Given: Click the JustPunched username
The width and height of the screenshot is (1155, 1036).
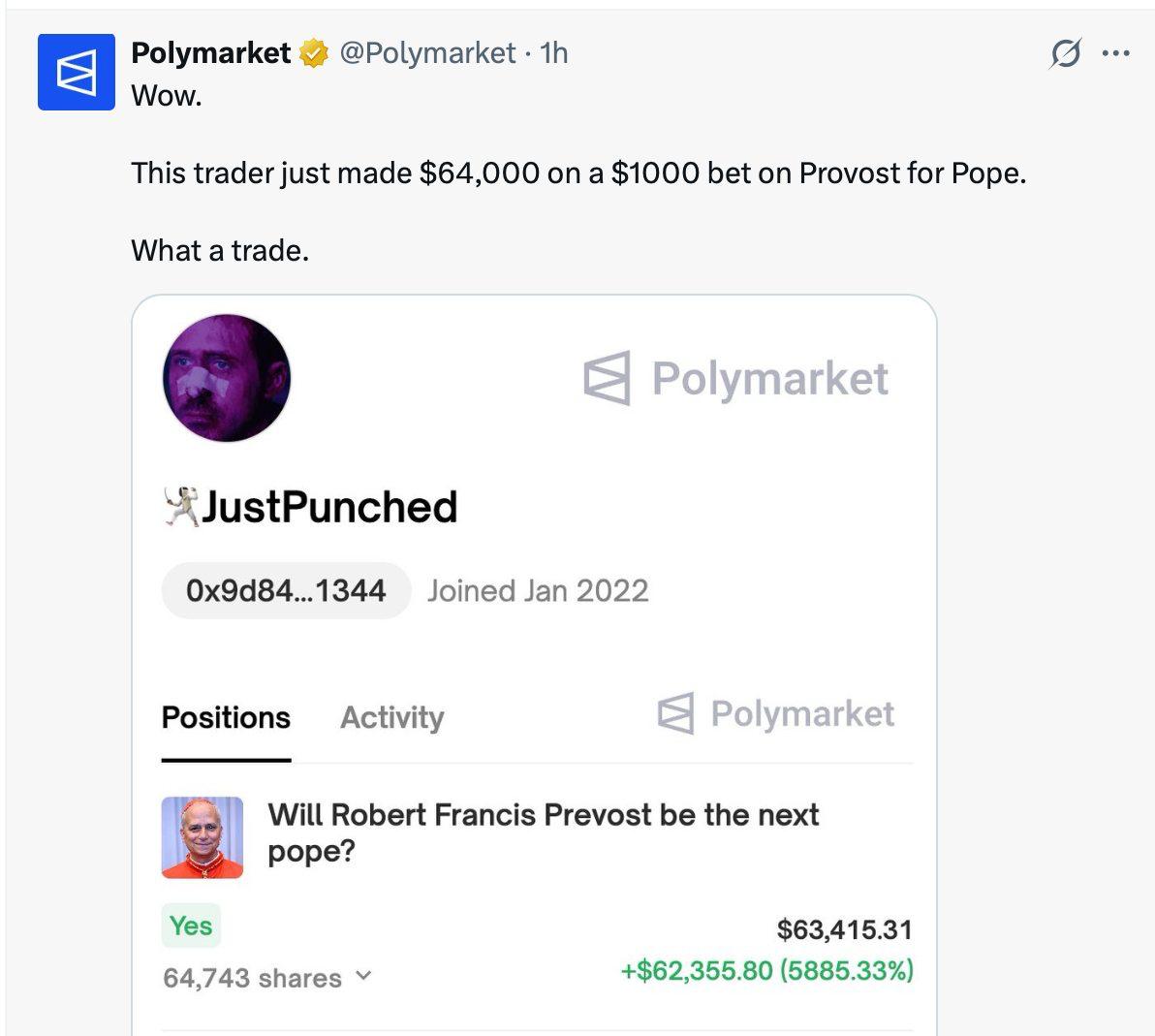Looking at the screenshot, I should pyautogui.click(x=329, y=507).
